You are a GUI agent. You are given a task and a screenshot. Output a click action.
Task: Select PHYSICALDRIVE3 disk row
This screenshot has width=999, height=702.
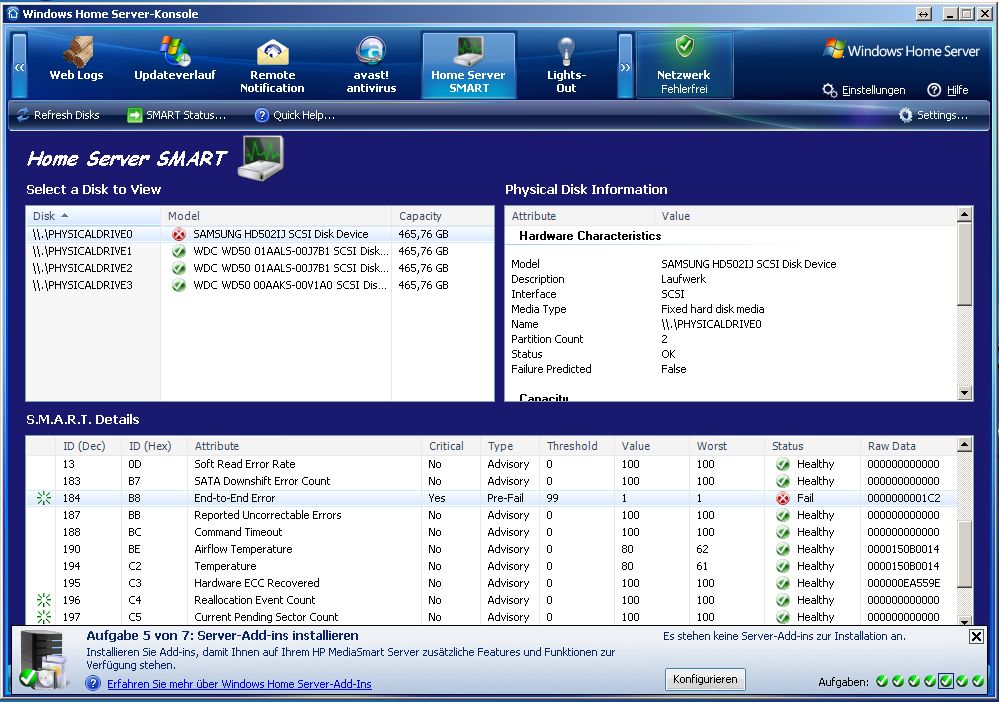[x=260, y=285]
